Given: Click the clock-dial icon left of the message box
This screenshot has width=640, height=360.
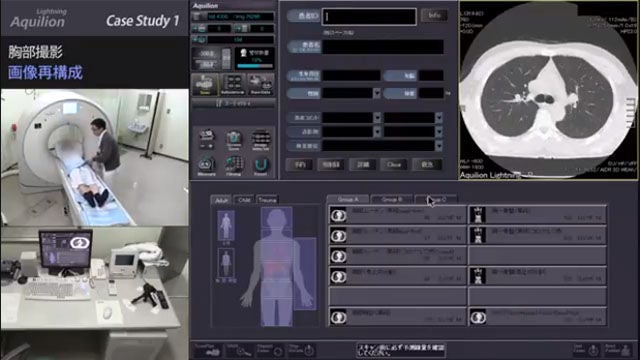Looking at the screenshot, I should click(302, 350).
